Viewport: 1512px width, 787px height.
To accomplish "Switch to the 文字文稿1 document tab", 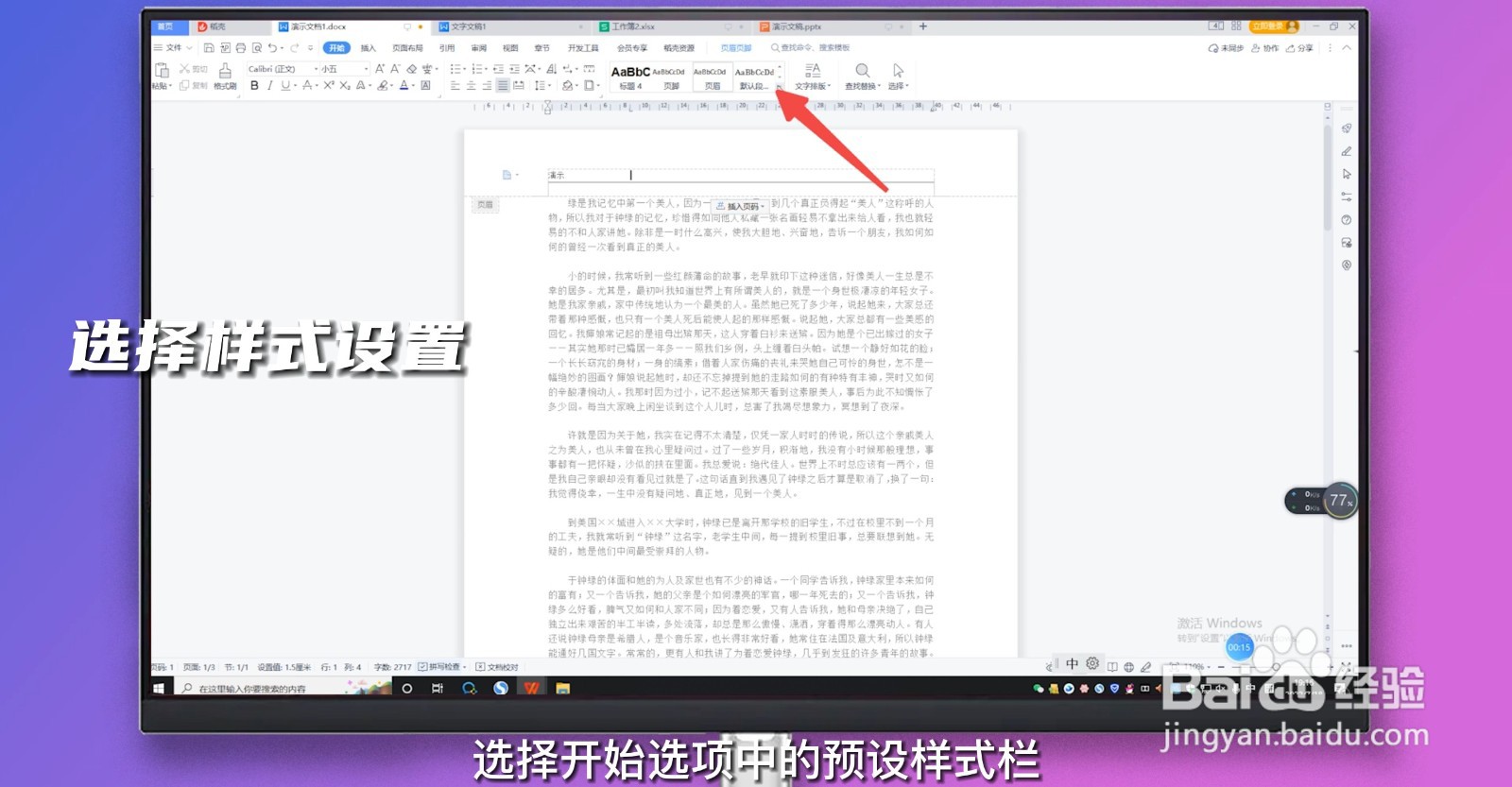I will 510,26.
